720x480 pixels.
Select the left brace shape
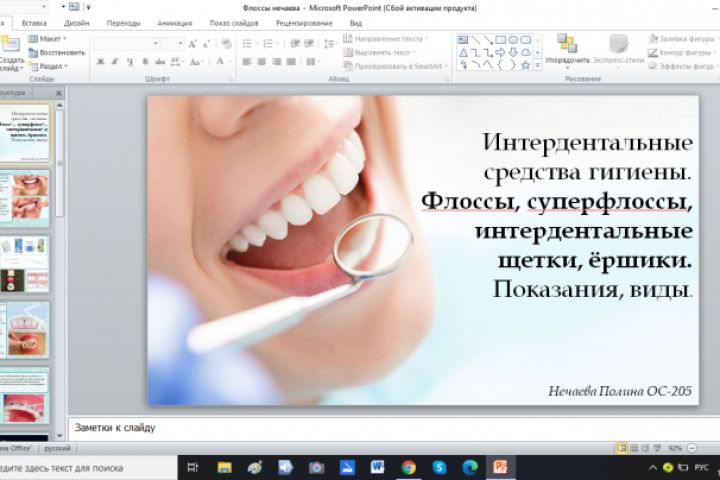[x=501, y=65]
